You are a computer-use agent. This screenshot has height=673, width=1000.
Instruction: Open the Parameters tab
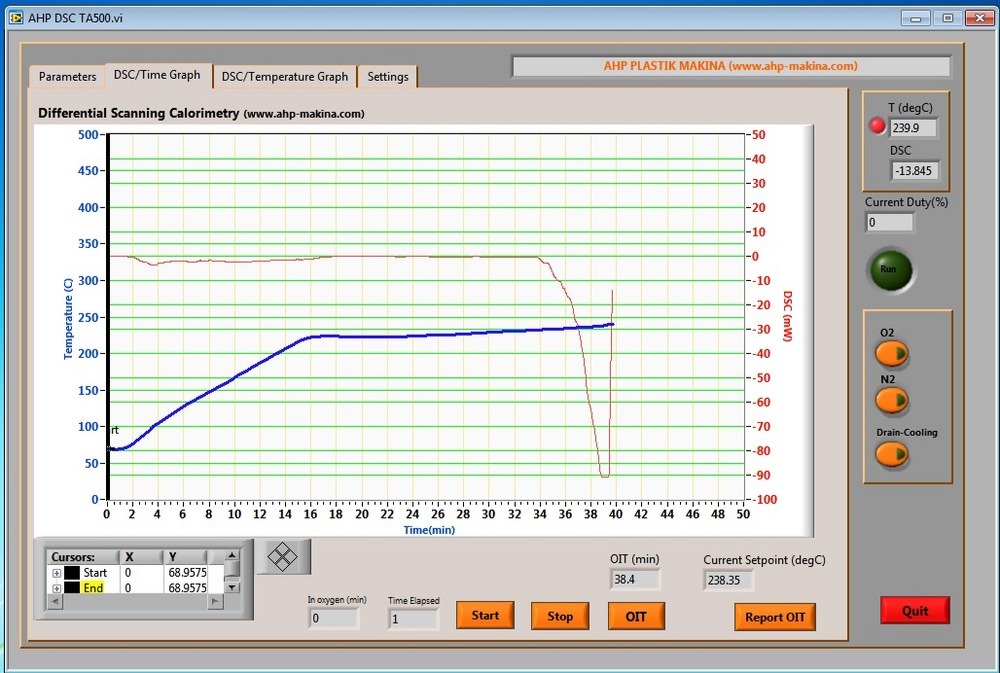pyautogui.click(x=67, y=77)
